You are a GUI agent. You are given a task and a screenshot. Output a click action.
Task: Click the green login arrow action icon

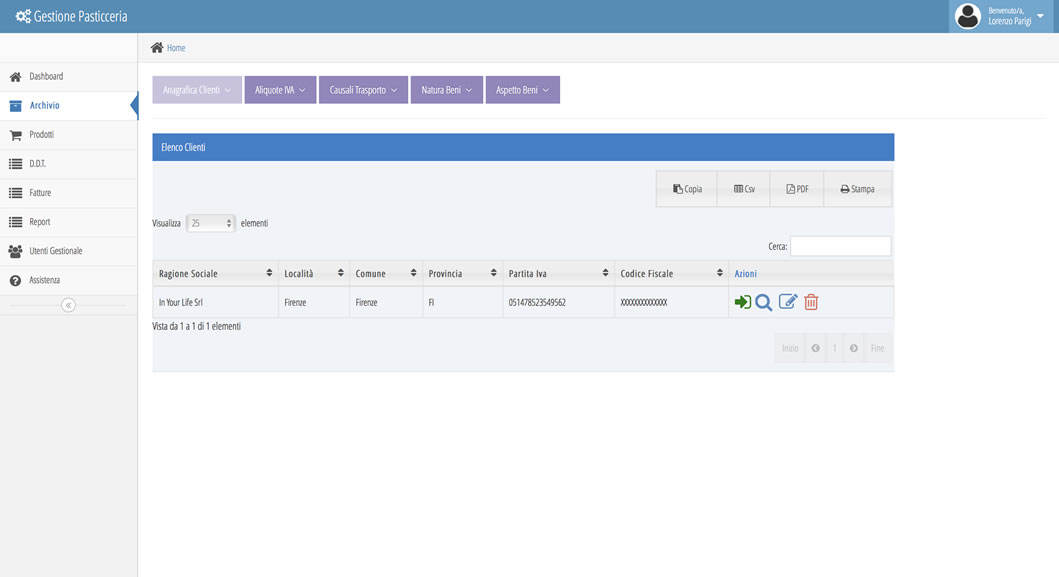742,302
